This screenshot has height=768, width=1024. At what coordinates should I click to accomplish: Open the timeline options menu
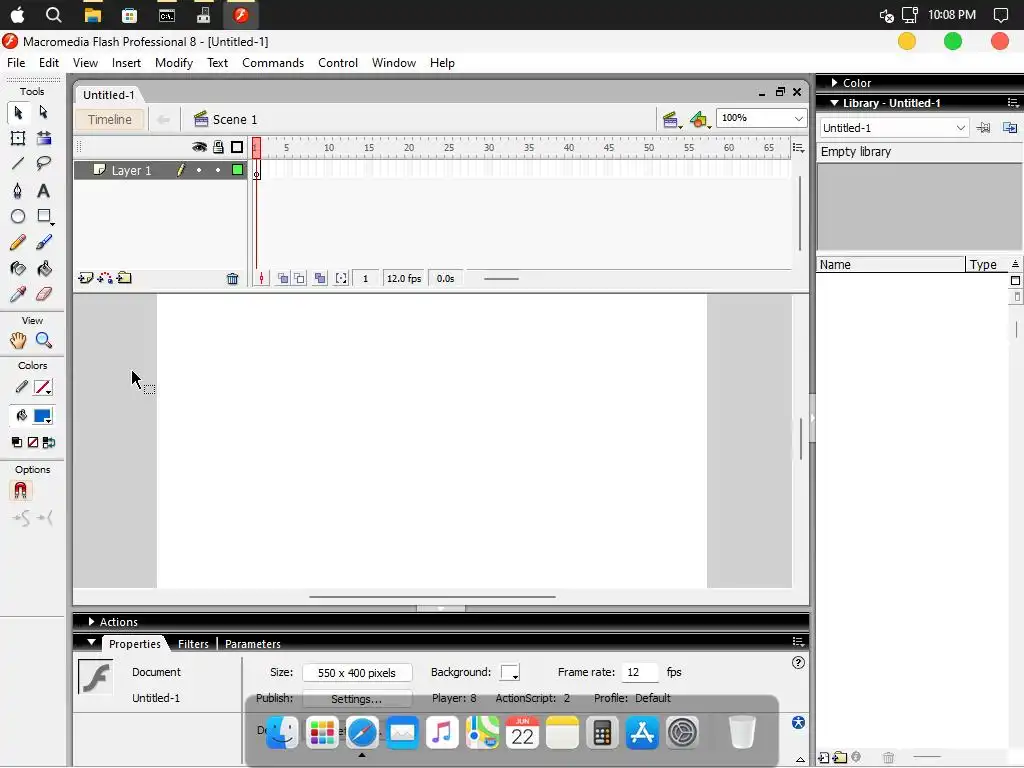[x=798, y=148]
